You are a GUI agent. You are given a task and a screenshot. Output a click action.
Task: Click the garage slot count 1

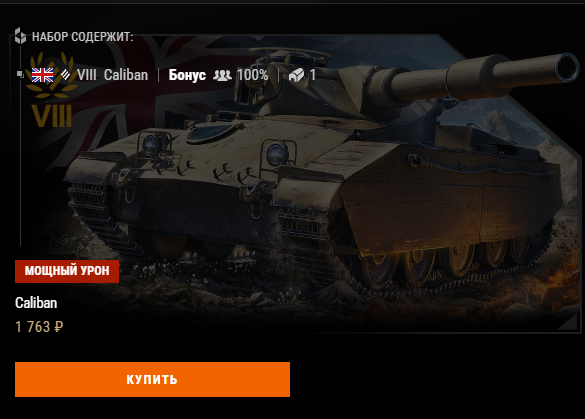(x=313, y=75)
